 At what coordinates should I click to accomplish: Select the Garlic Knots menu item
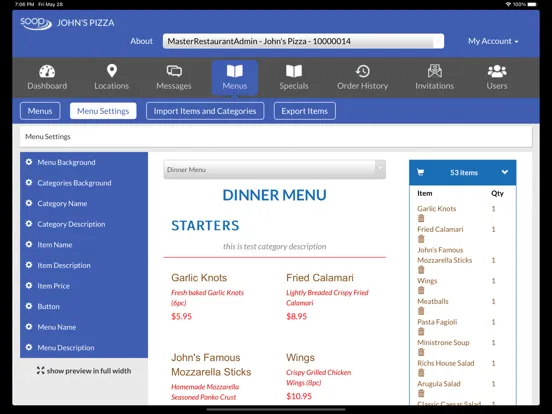[x=199, y=278]
